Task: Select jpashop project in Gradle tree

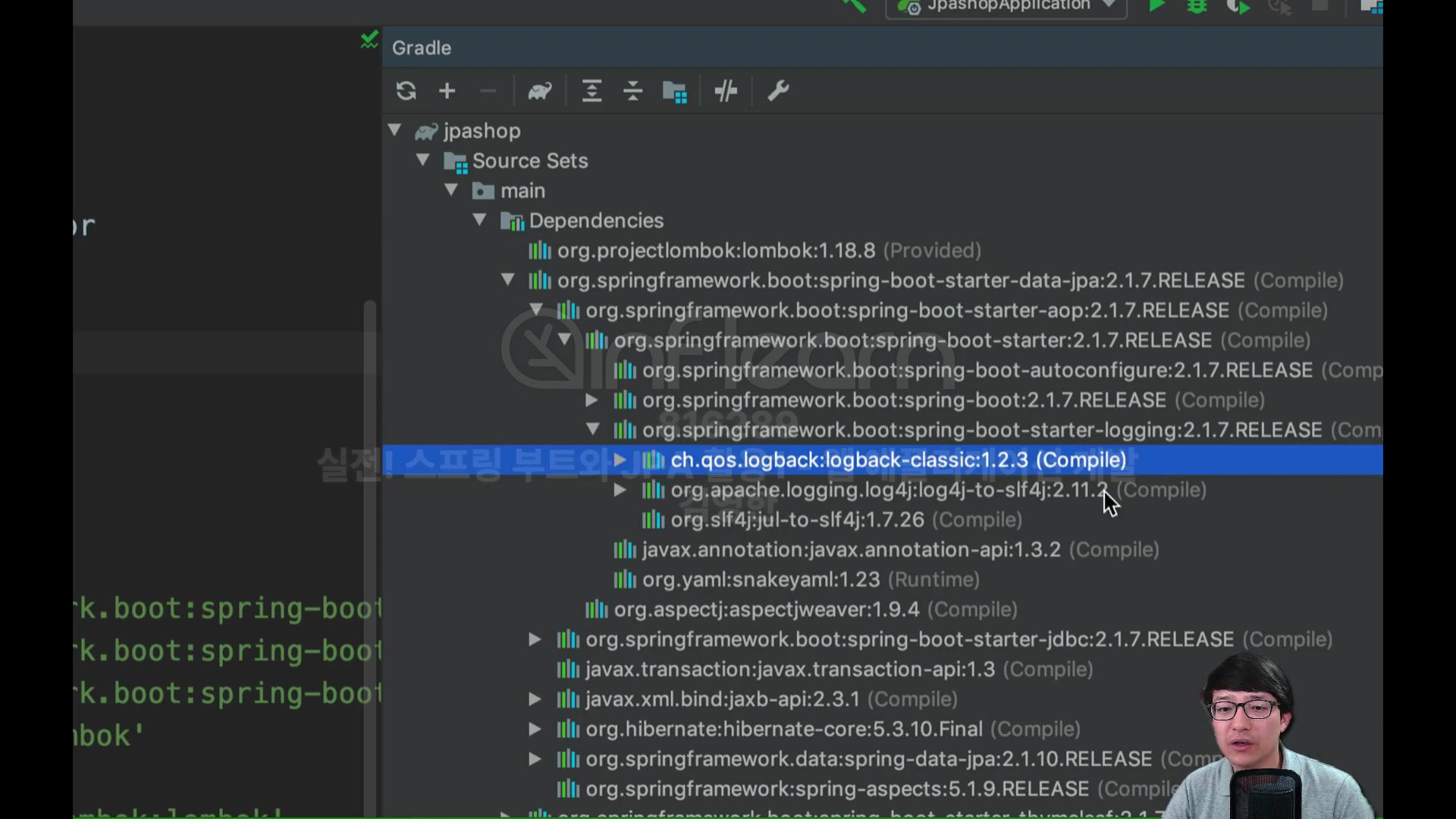Action: 482,130
